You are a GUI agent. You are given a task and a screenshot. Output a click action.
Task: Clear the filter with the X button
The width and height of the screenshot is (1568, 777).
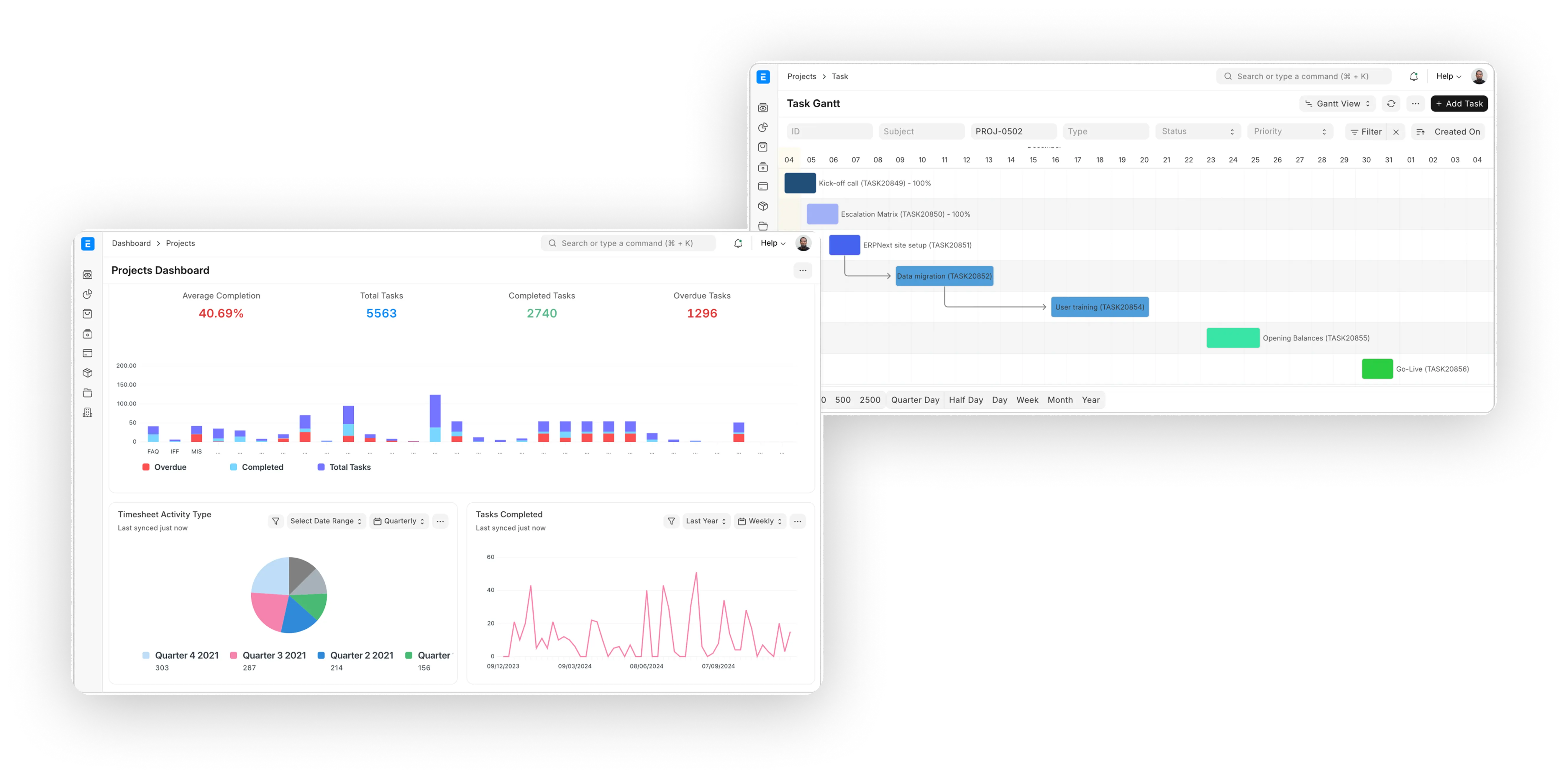pos(1396,132)
